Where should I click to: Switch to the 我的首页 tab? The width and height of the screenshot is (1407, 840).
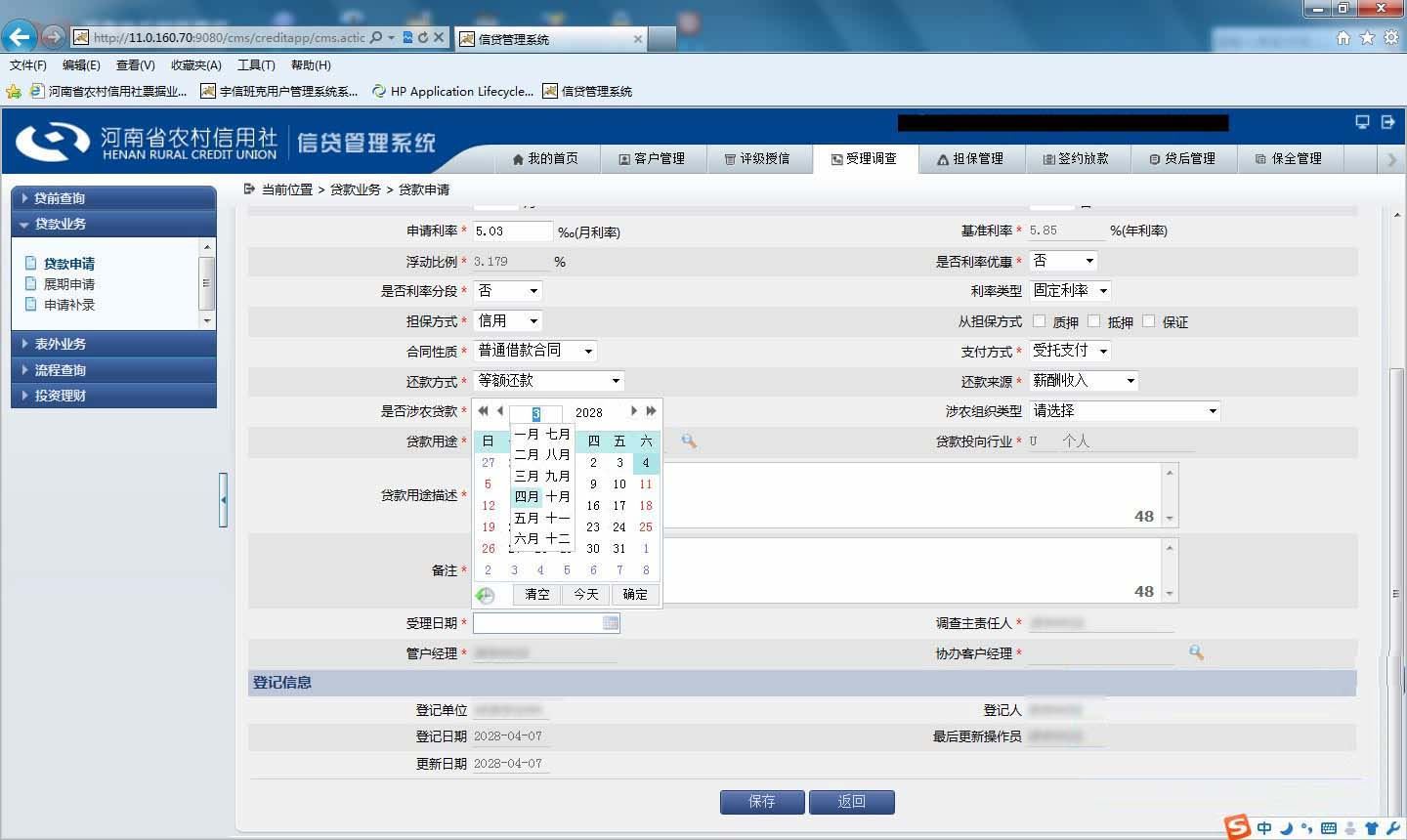point(545,158)
